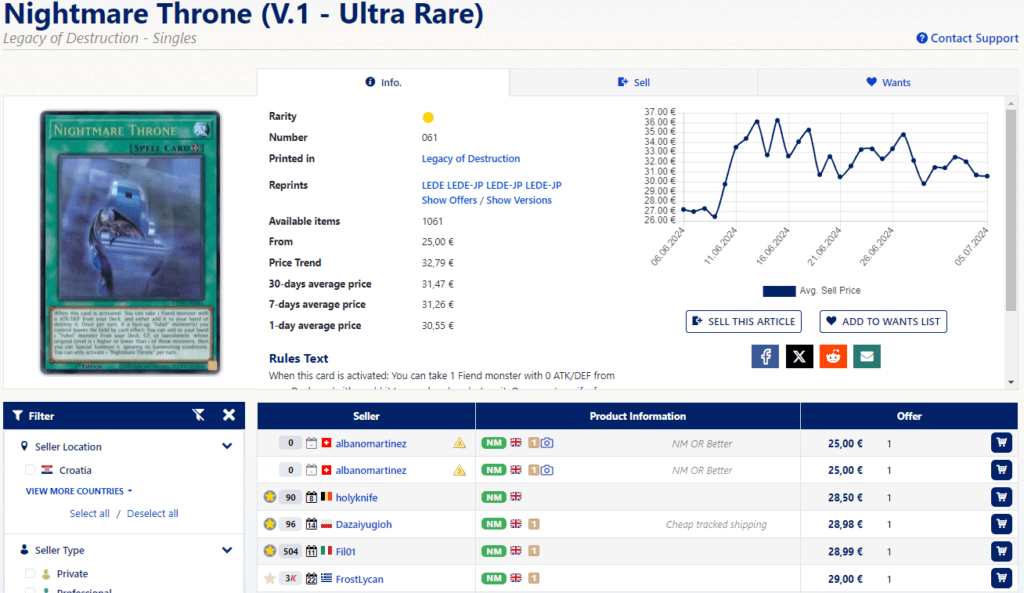Click Deselect all seller locations
Image resolution: width=1024 pixels, height=593 pixels.
point(152,513)
